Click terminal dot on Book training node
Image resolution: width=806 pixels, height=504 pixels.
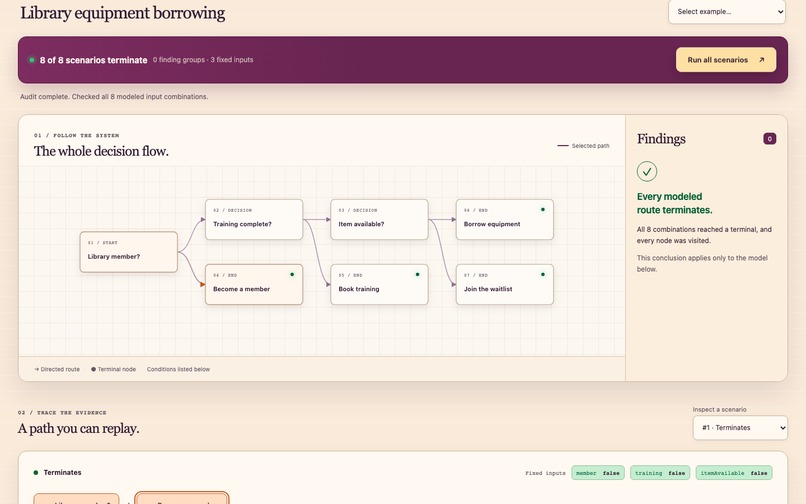[417, 274]
